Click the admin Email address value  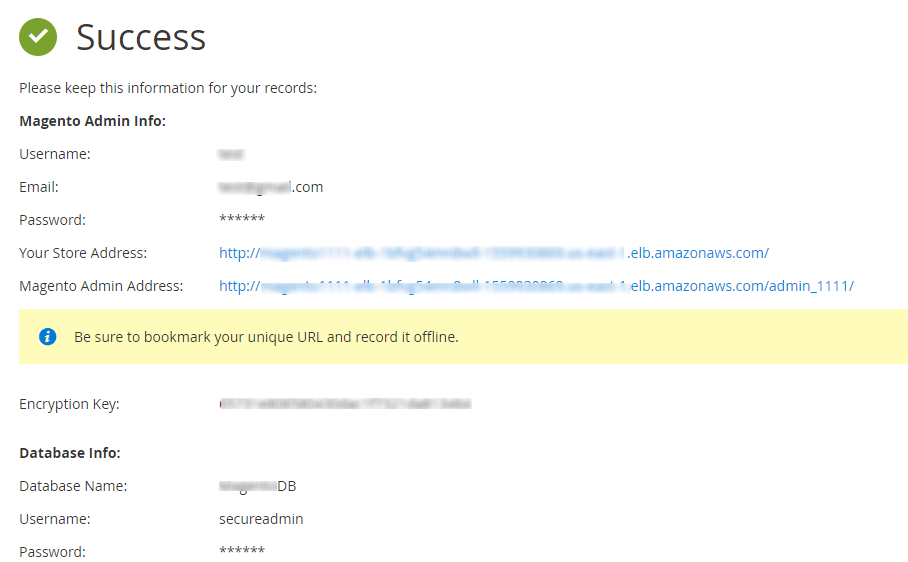pos(271,187)
